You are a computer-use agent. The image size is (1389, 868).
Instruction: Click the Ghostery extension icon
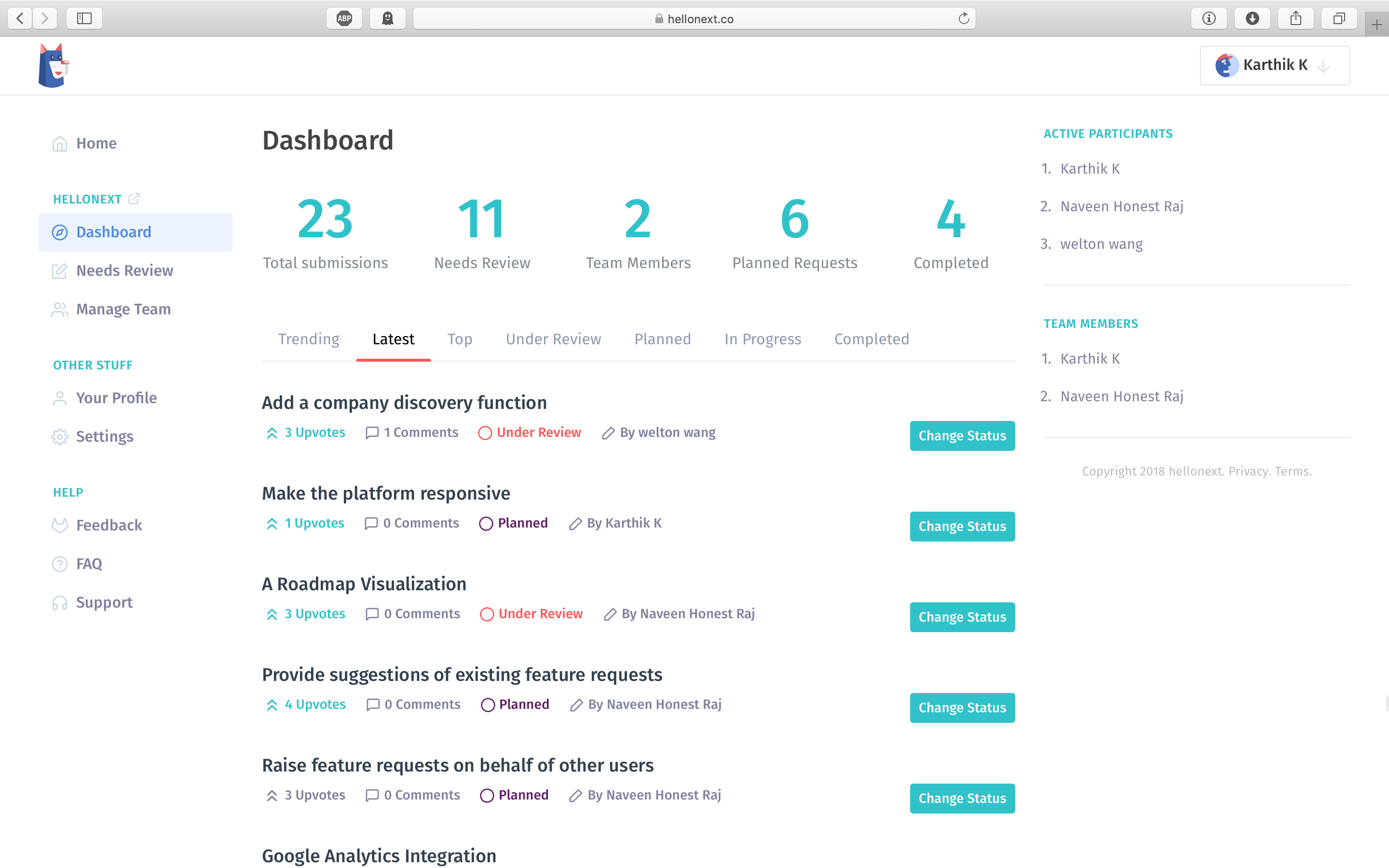388,18
